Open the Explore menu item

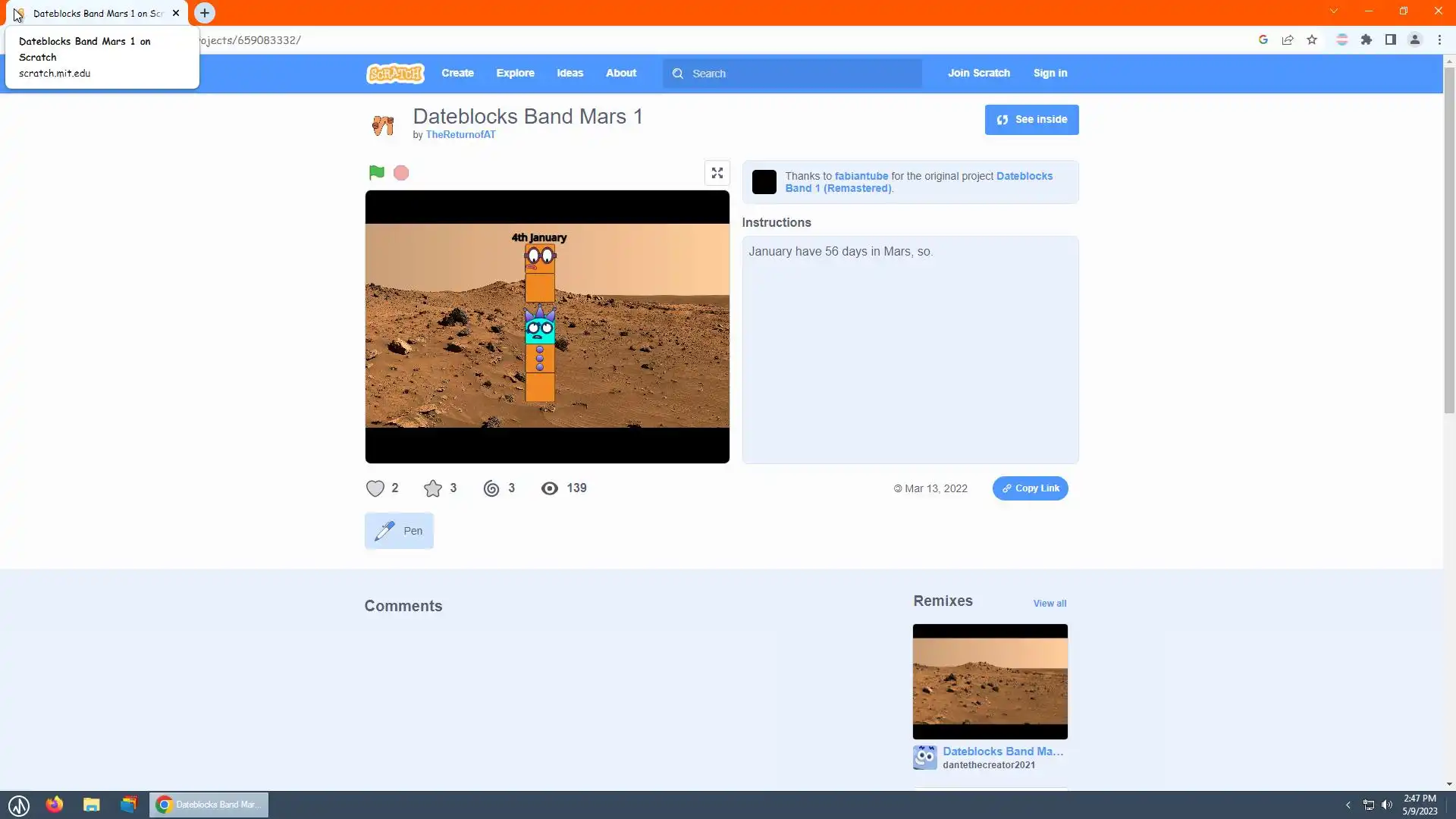[x=515, y=74]
